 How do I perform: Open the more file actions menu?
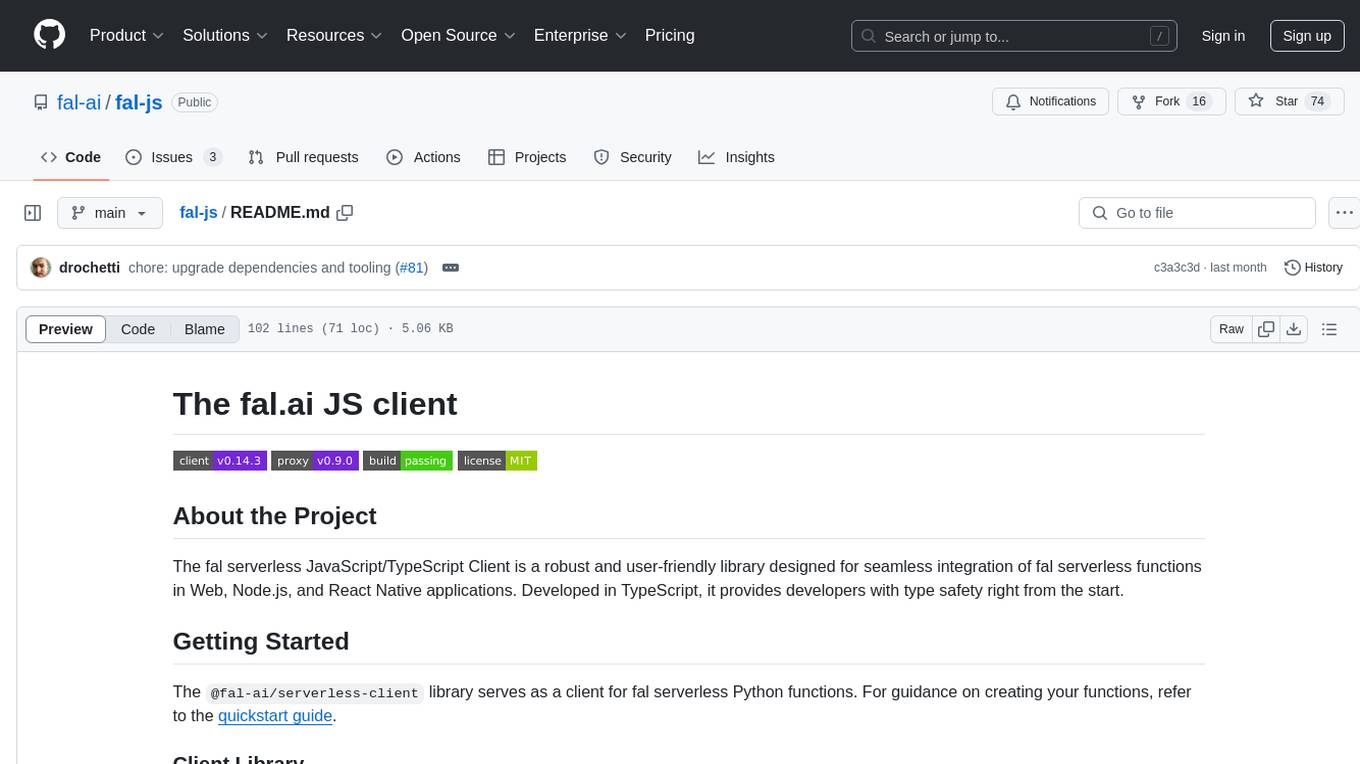[x=1344, y=213]
